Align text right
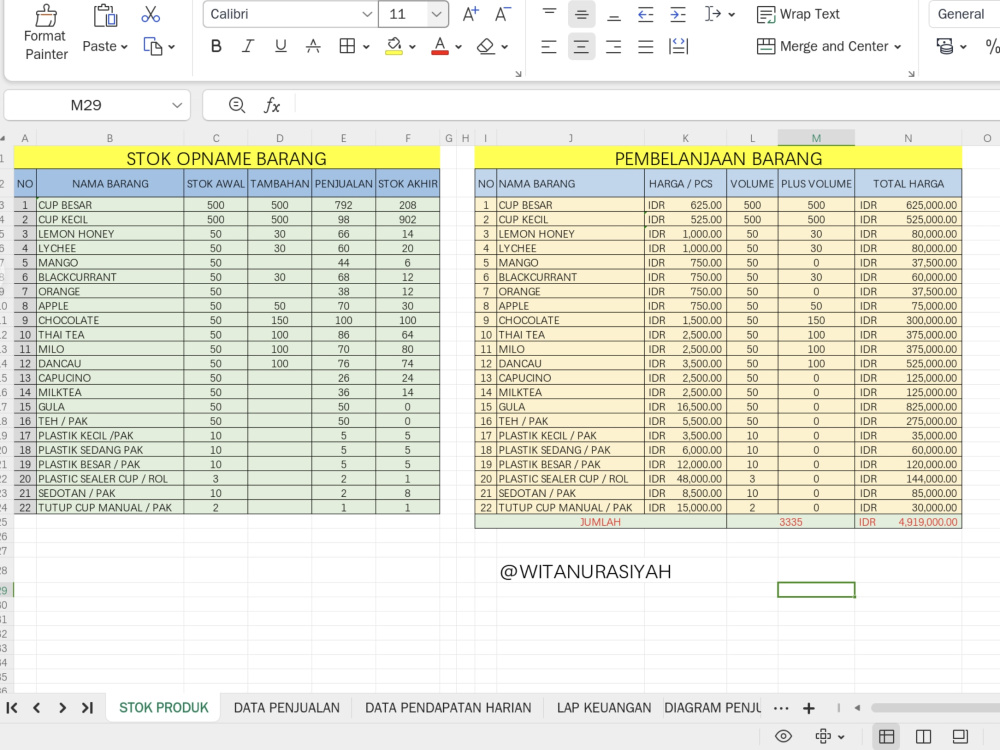Screen dimensions: 1000x750 (x=614, y=47)
